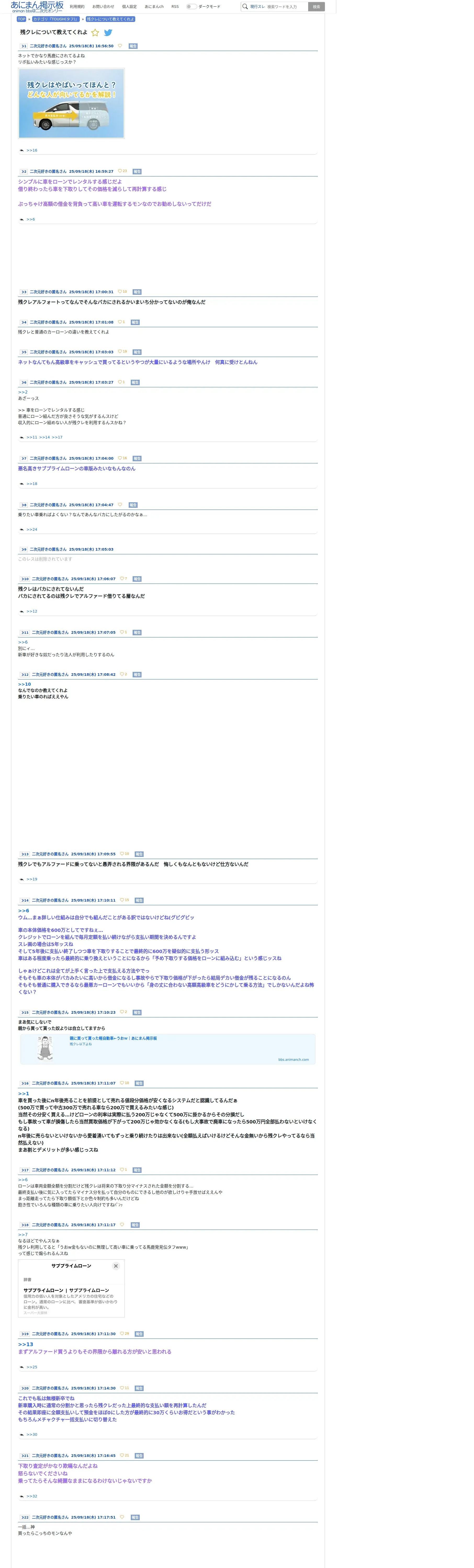
Task: Open the linked thread card in post 15
Action: [x=168, y=1050]
